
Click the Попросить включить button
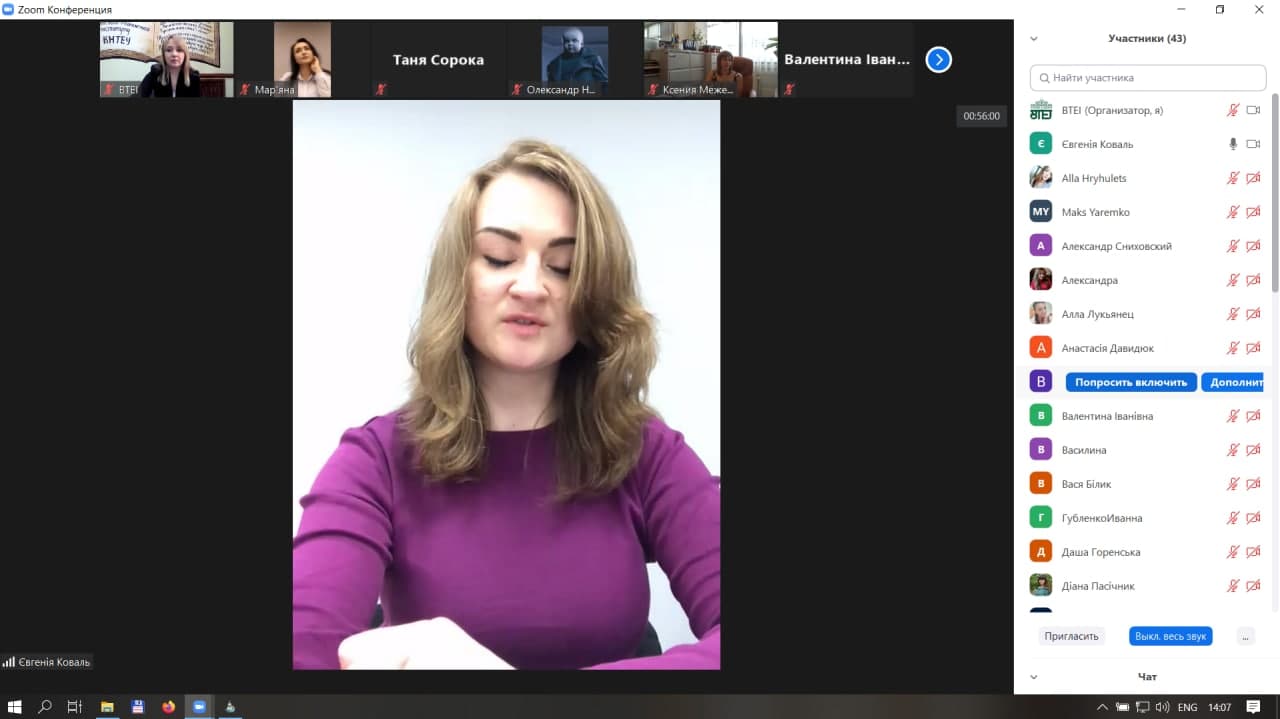(1131, 382)
